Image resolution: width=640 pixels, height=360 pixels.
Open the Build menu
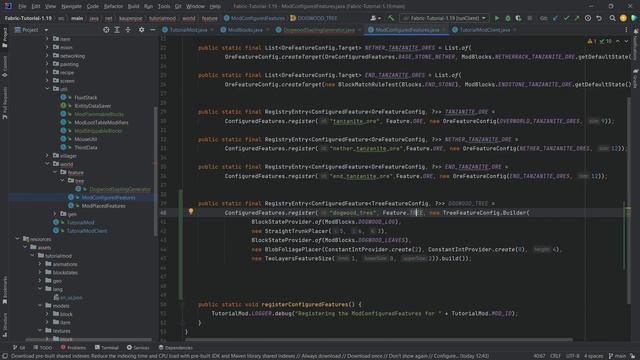(x=133, y=7)
